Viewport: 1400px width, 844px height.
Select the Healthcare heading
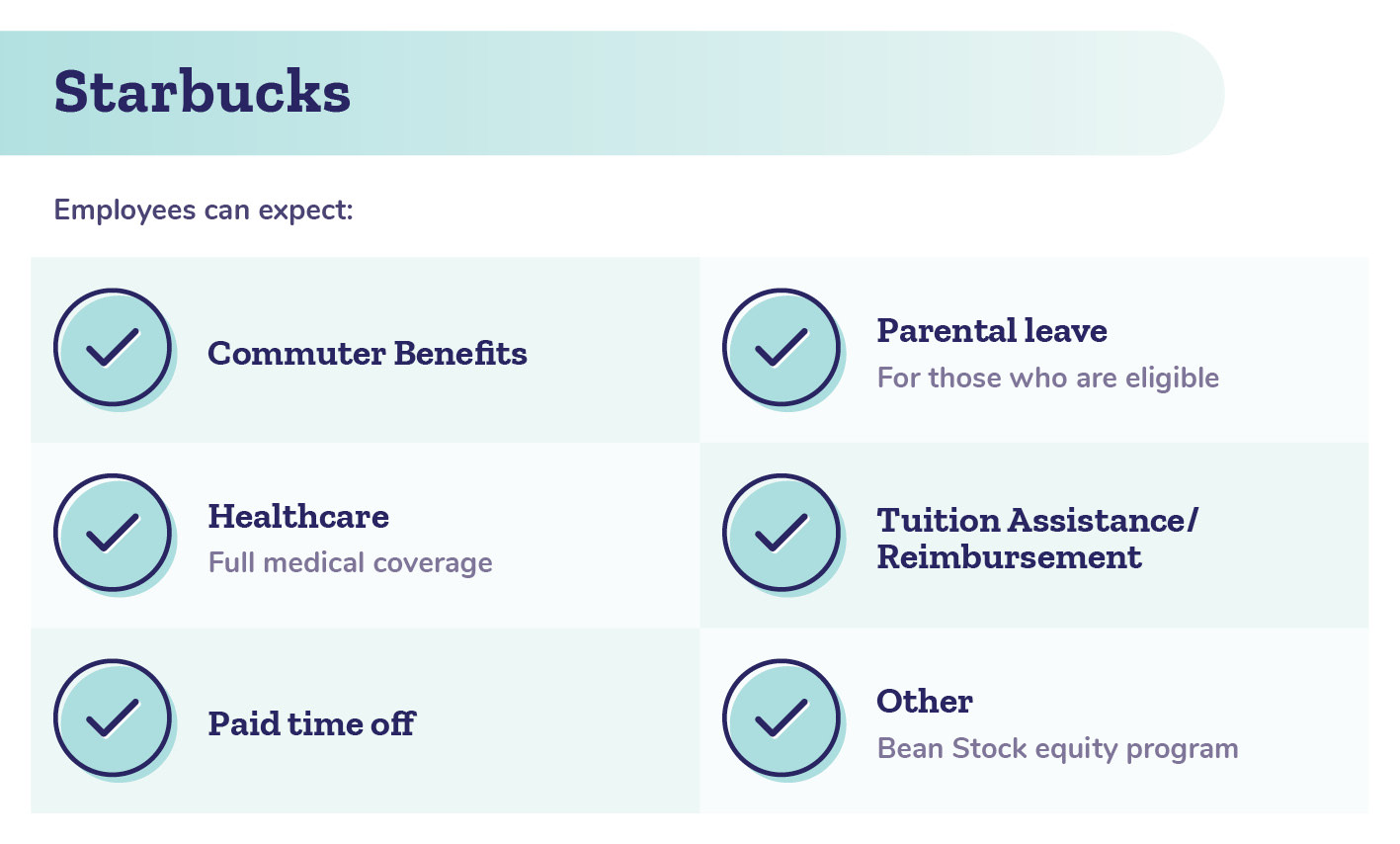pyautogui.click(x=298, y=516)
